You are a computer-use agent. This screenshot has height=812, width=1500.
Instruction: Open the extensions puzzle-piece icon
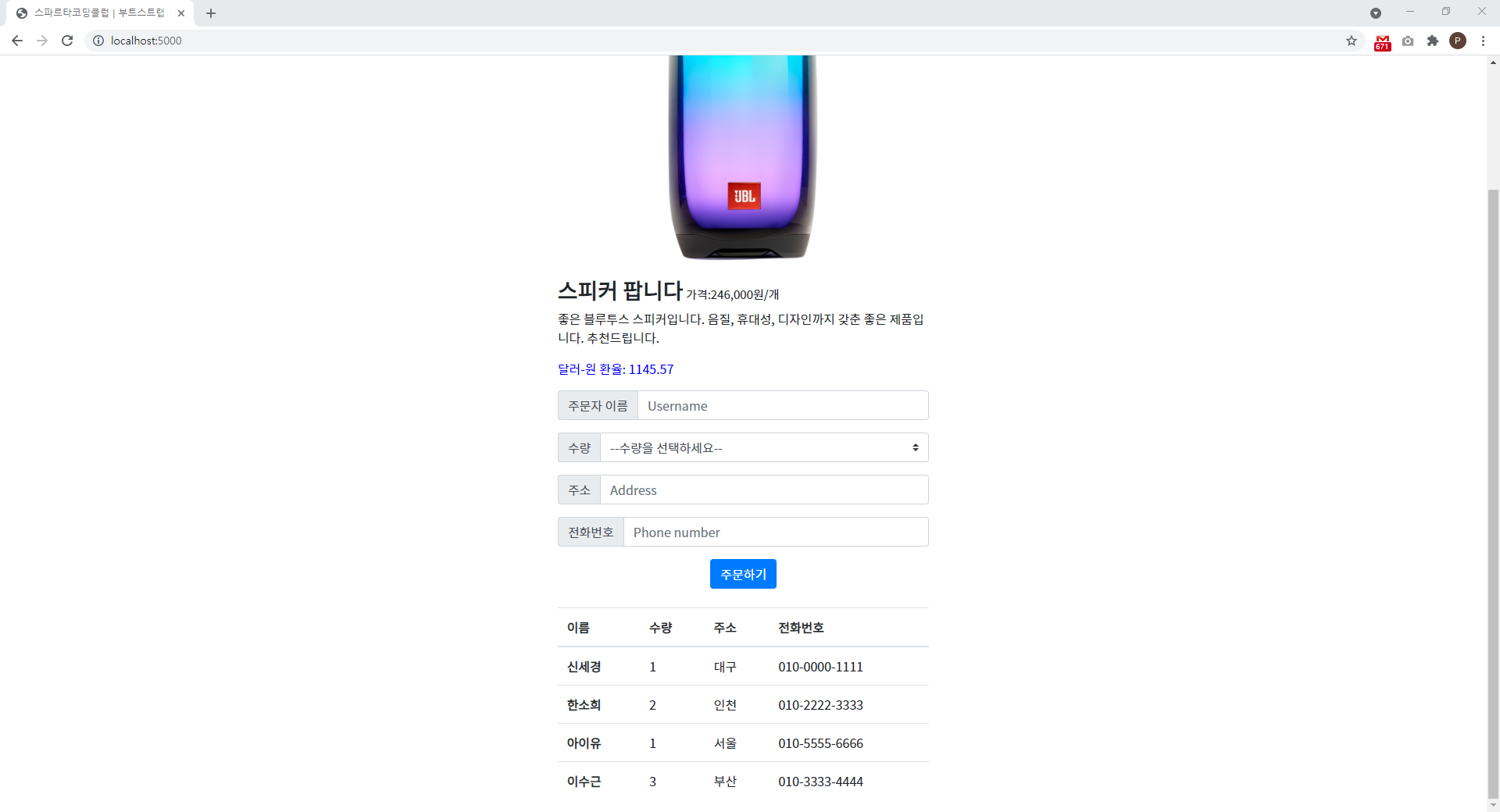[1433, 41]
